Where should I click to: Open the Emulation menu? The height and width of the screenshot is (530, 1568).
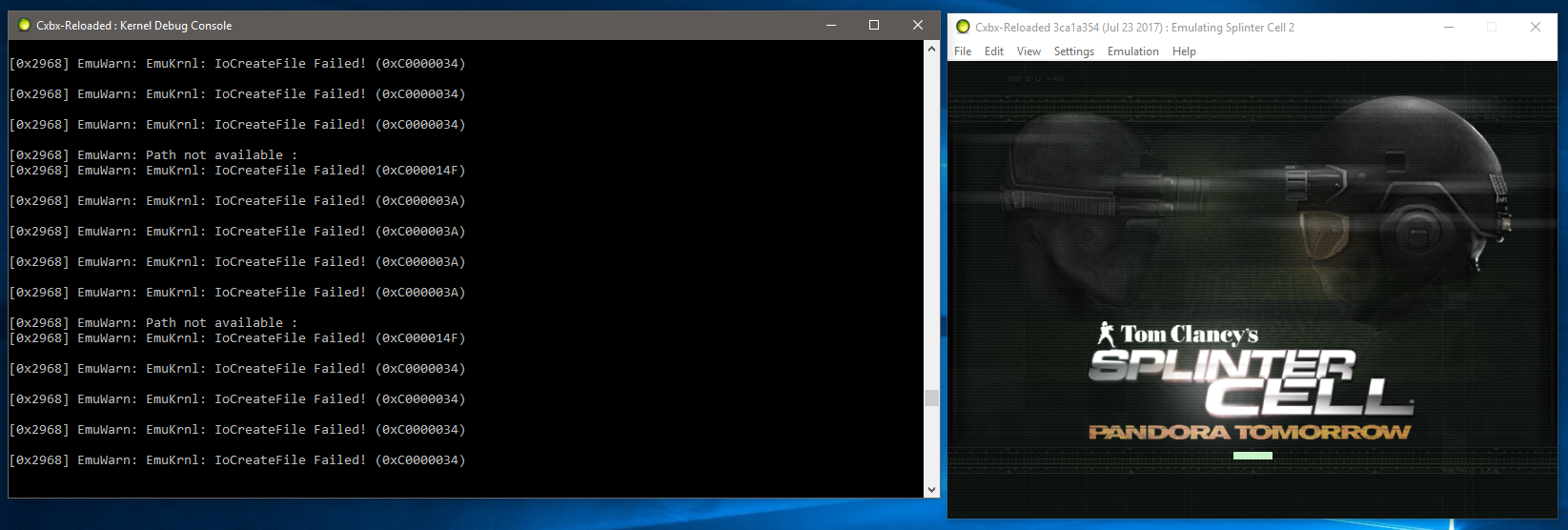click(1133, 51)
